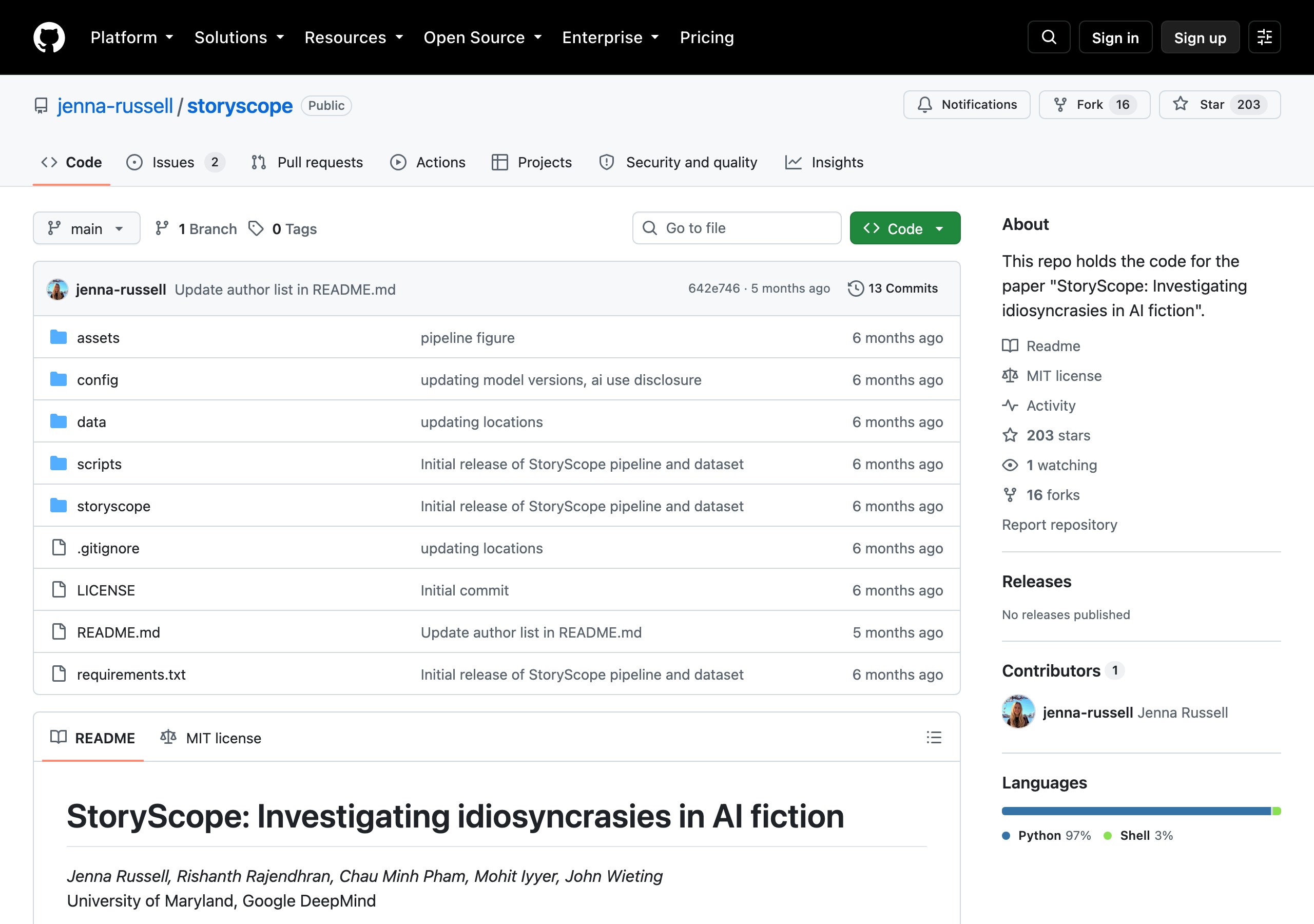
Task: Open the storyscope folder icon
Action: (59, 506)
